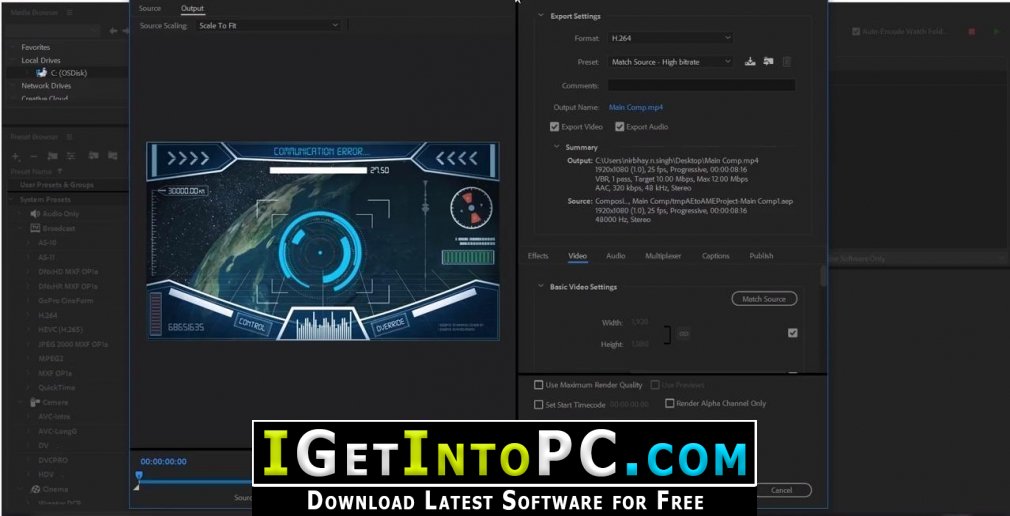Collapse the Summary section
Screen dimensions: 1010x516
[x=557, y=147]
